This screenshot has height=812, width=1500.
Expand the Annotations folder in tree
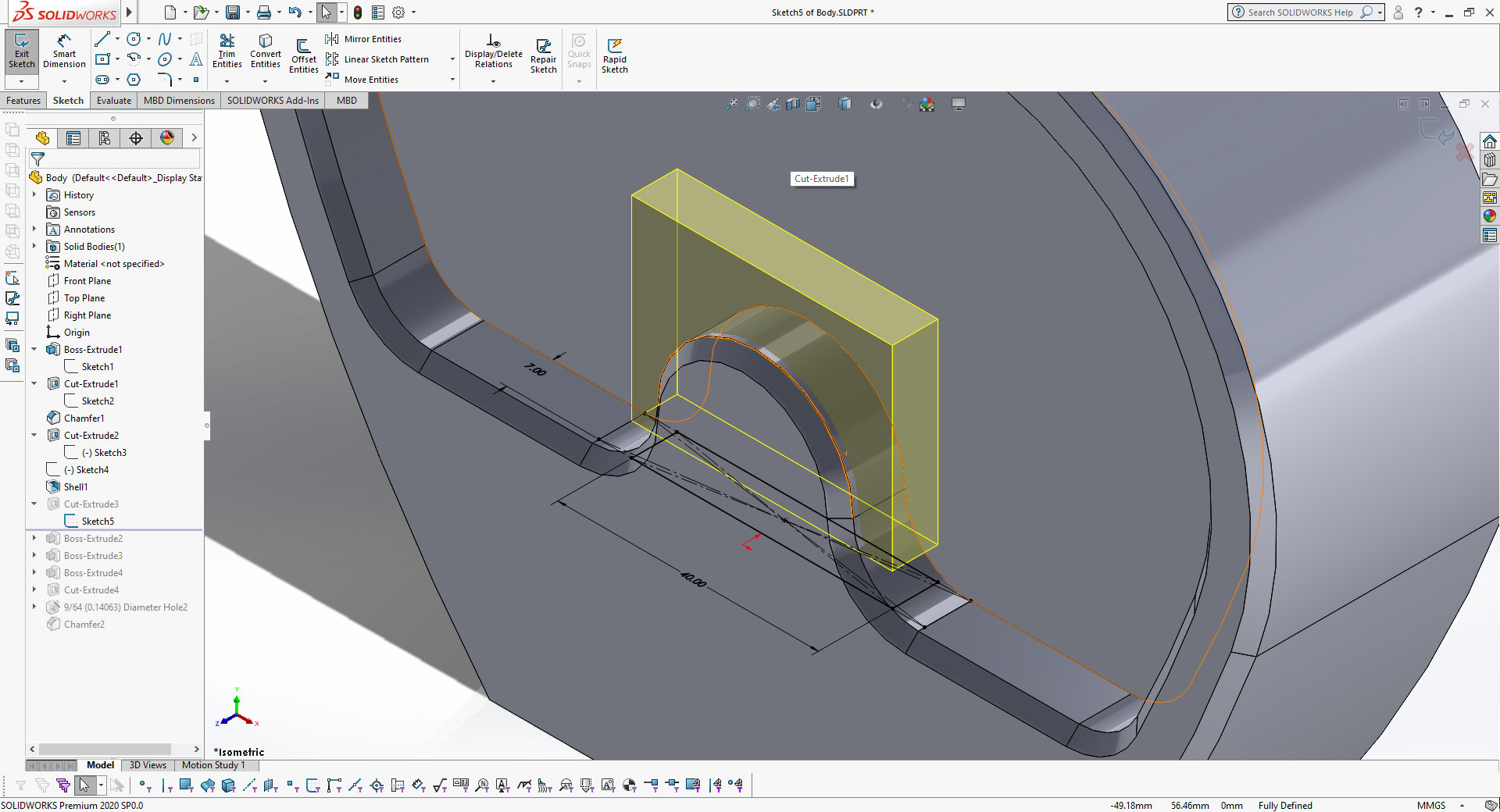tap(34, 230)
